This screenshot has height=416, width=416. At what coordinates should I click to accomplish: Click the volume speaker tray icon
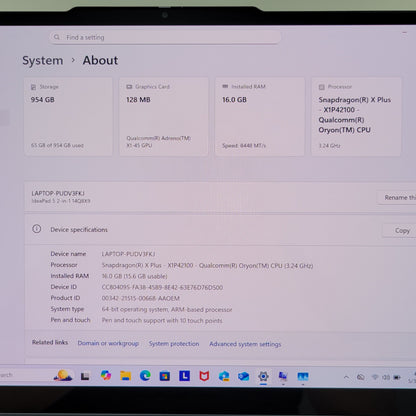tap(386, 377)
